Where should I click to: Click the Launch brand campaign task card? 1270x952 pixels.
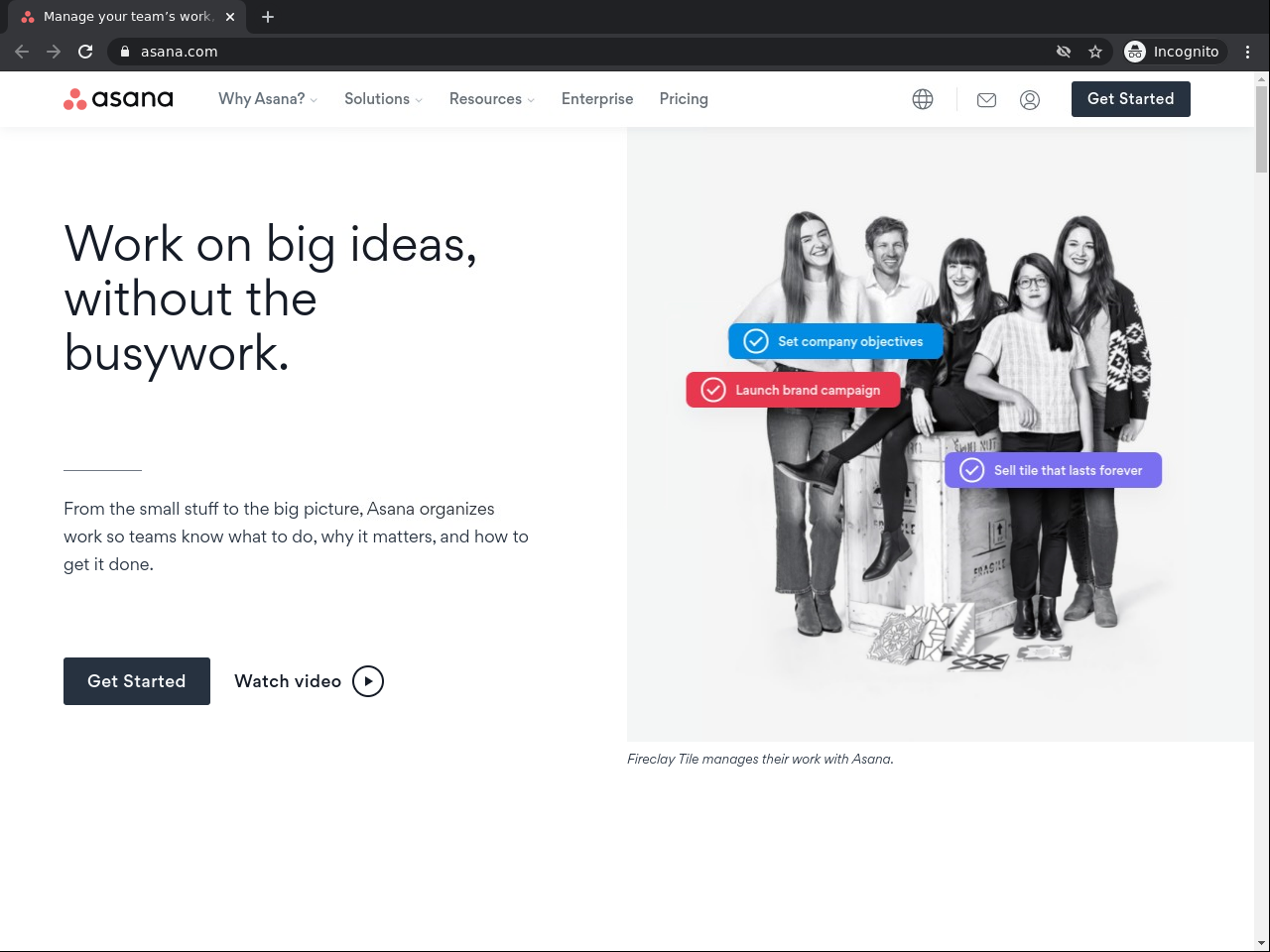(793, 390)
